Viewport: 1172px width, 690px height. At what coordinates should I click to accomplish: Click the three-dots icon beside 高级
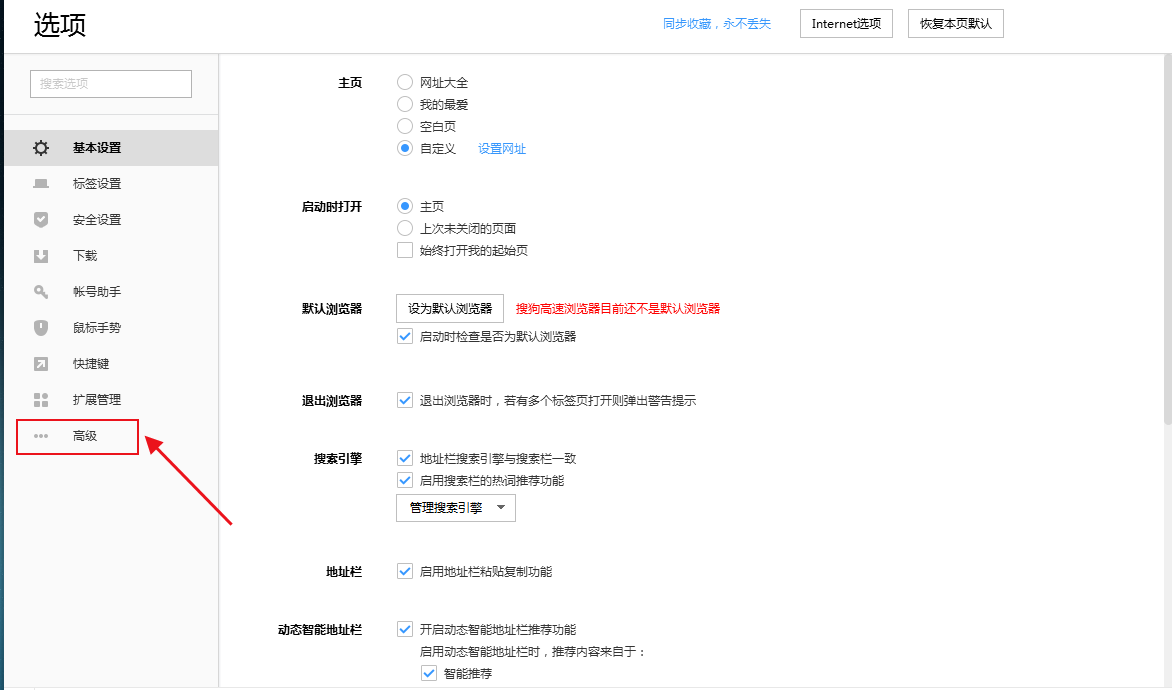click(x=41, y=436)
